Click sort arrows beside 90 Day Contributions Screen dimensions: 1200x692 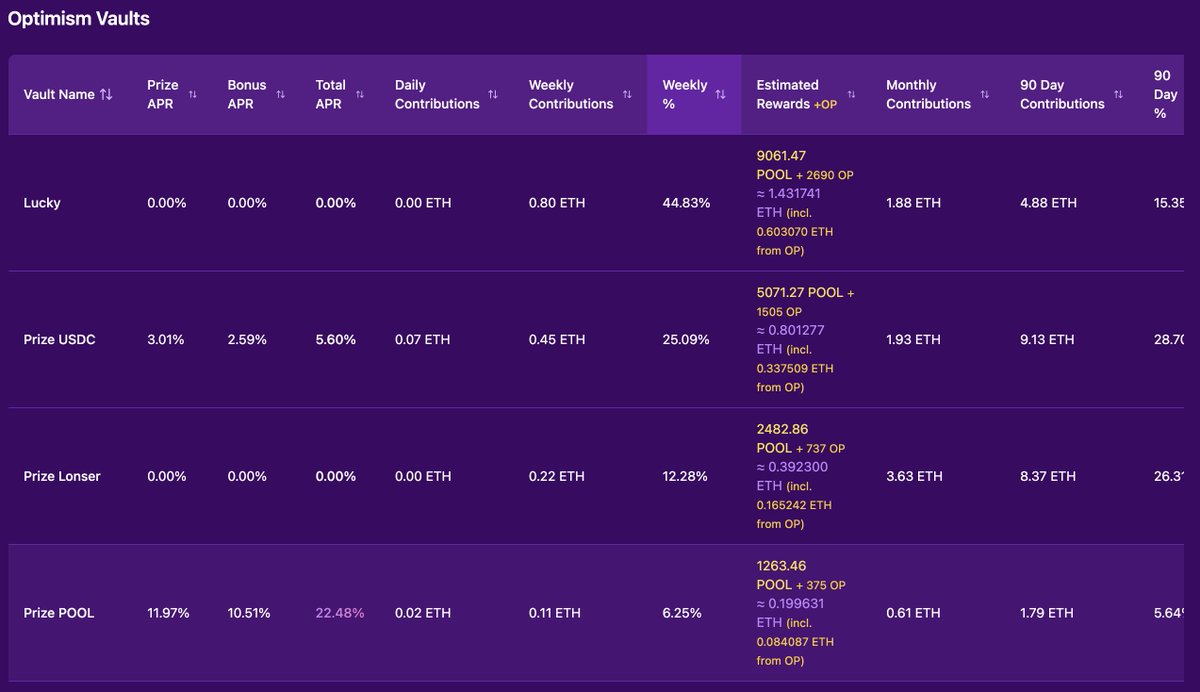click(1119, 95)
